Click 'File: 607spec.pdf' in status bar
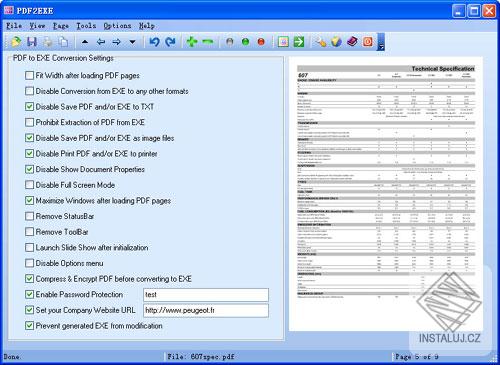500x365 pixels. (x=201, y=357)
